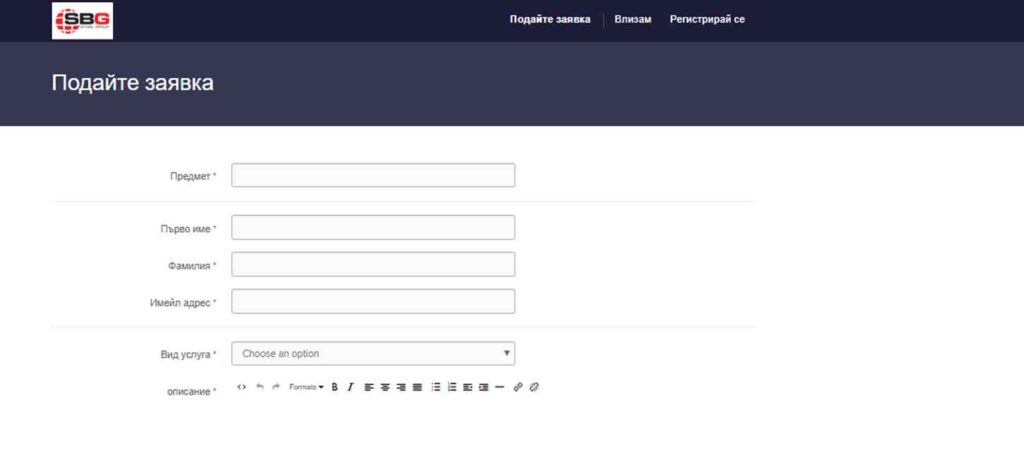The height and width of the screenshot is (458, 1024).
Task: Open source code view in editor
Action: tap(242, 387)
